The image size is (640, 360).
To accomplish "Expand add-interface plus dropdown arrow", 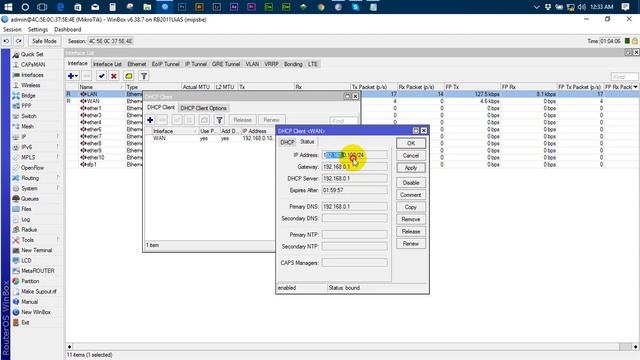I will 76,76.
